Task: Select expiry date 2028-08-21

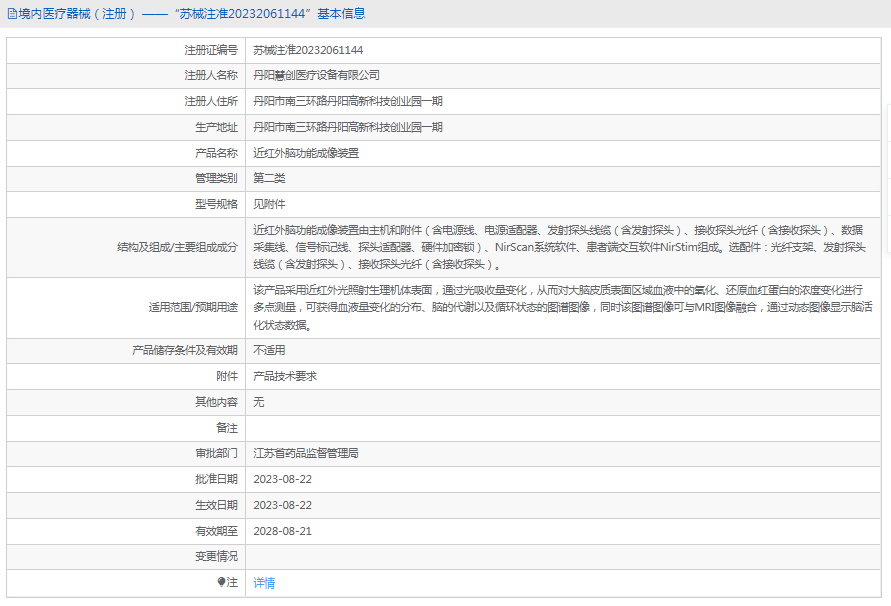Action: [282, 531]
